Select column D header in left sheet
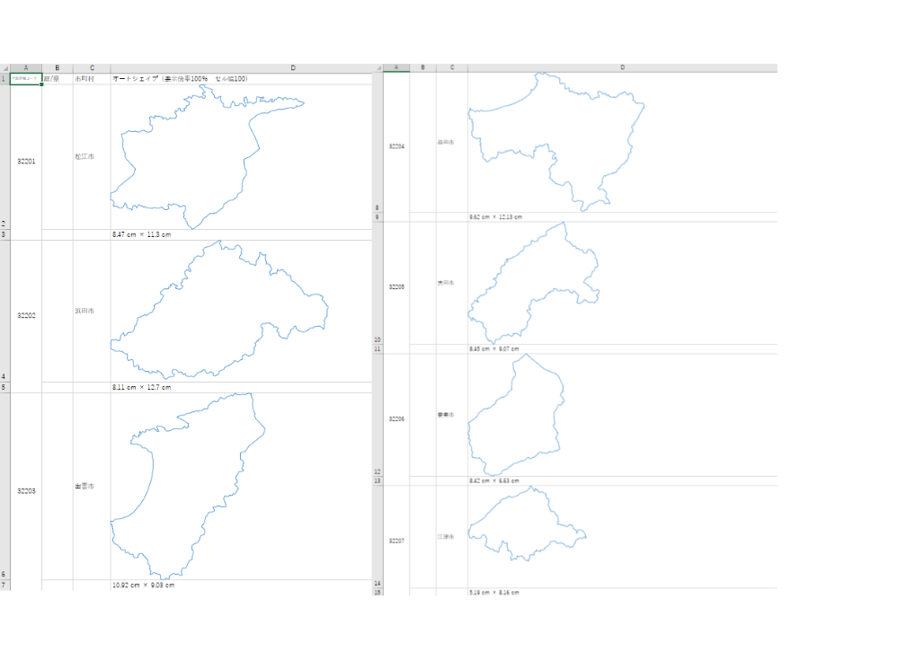The width and height of the screenshot is (924, 660). click(242, 68)
